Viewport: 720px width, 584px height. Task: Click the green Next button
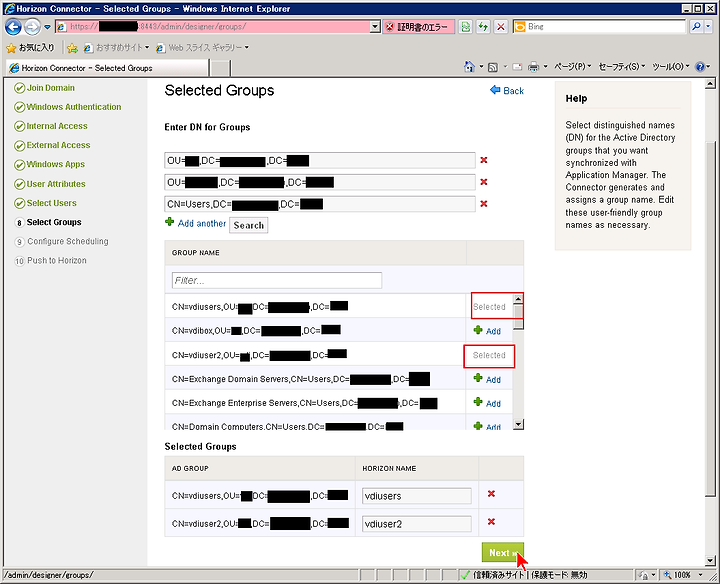pos(503,553)
